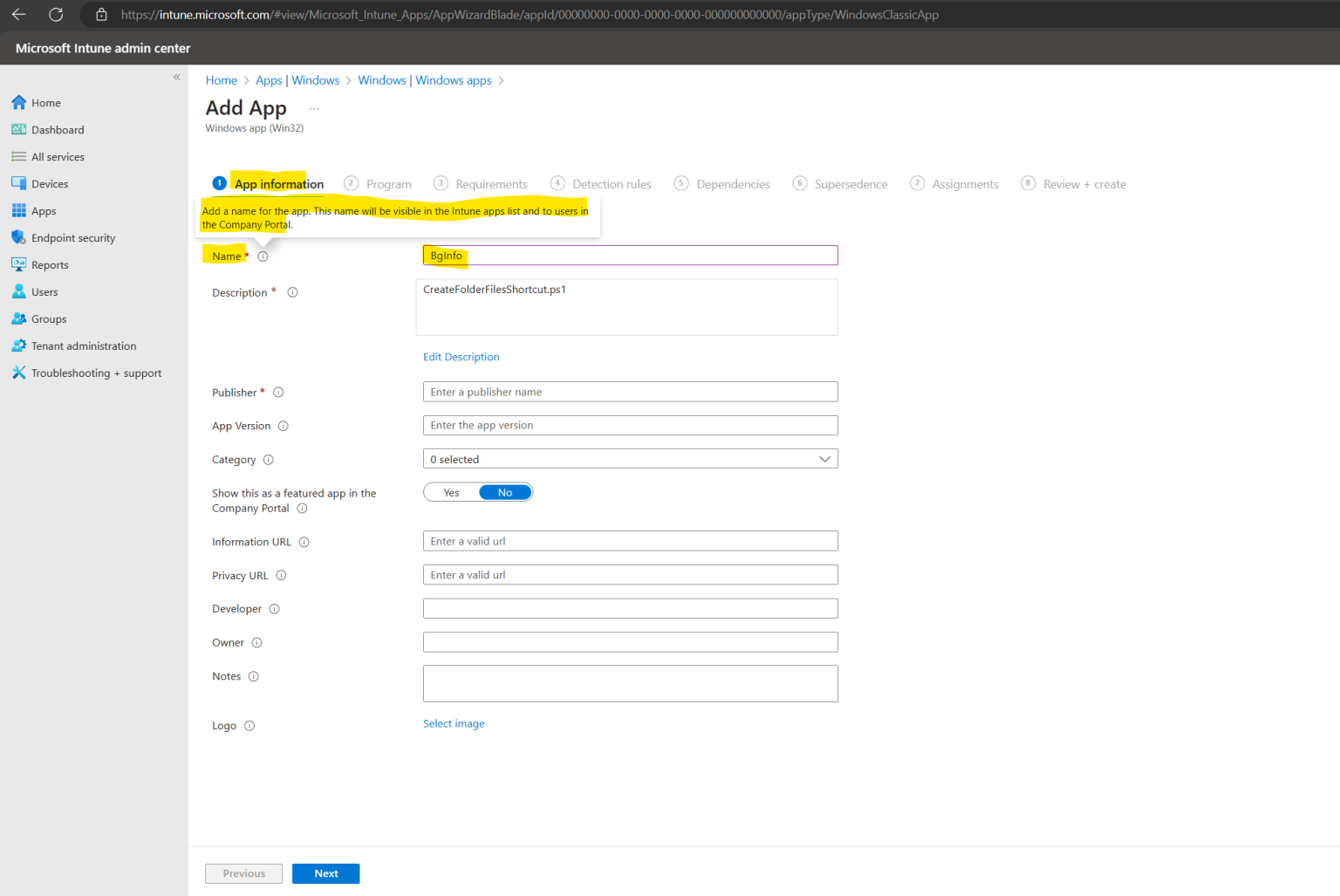1340x896 pixels.
Task: Click the browser refresh icon
Action: (56, 14)
